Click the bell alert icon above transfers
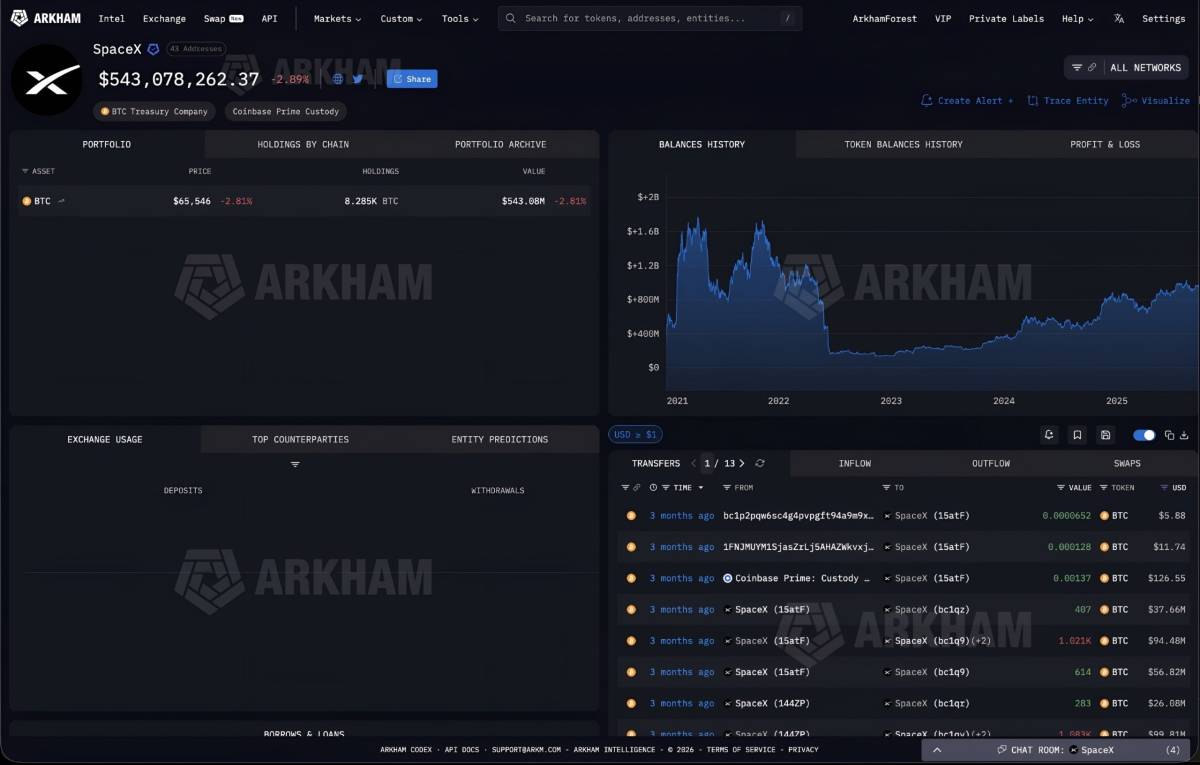This screenshot has height=765, width=1200. [x=1049, y=435]
